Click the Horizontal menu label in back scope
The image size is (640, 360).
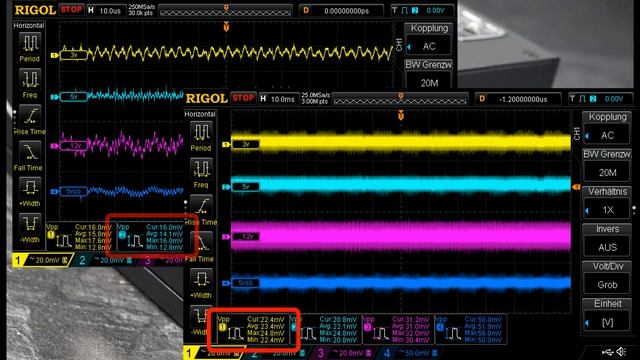click(29, 25)
